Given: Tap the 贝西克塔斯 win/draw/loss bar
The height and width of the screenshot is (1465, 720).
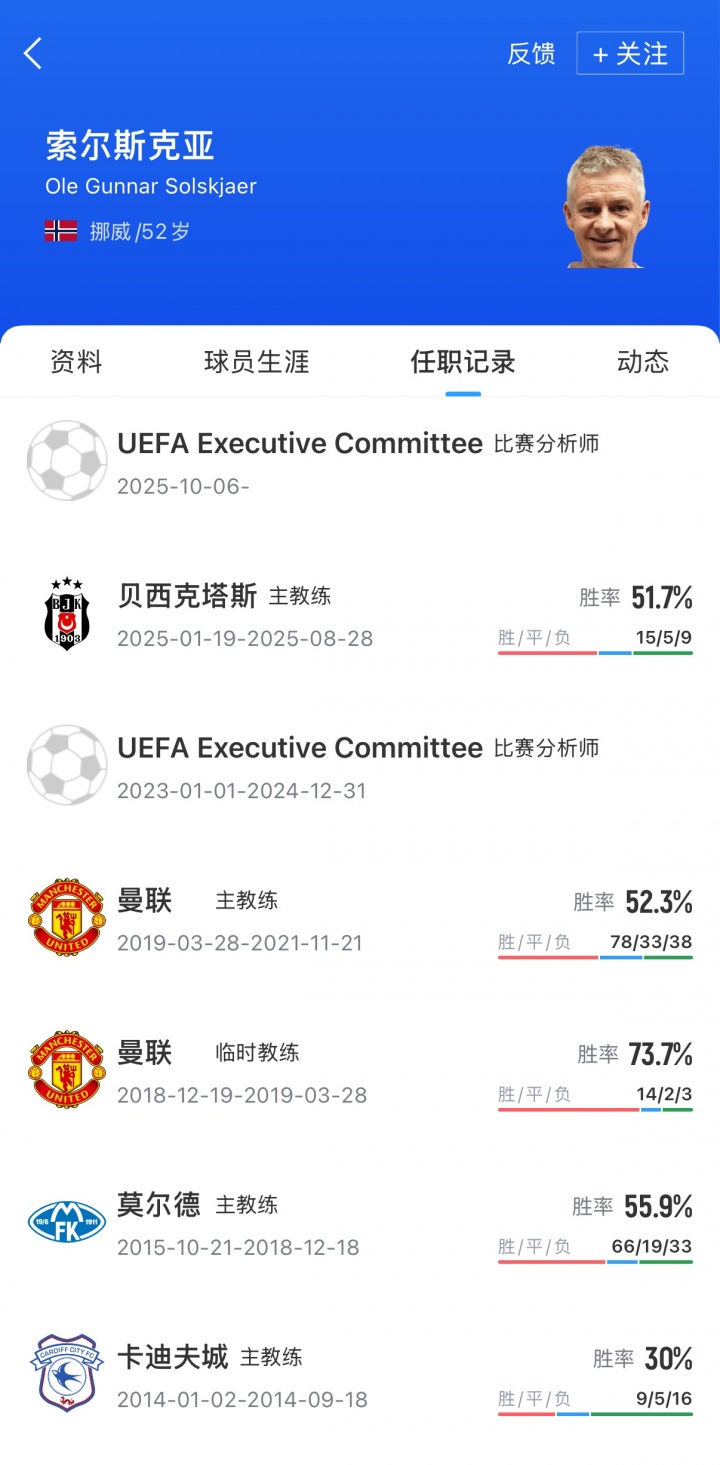Looking at the screenshot, I should click(595, 653).
